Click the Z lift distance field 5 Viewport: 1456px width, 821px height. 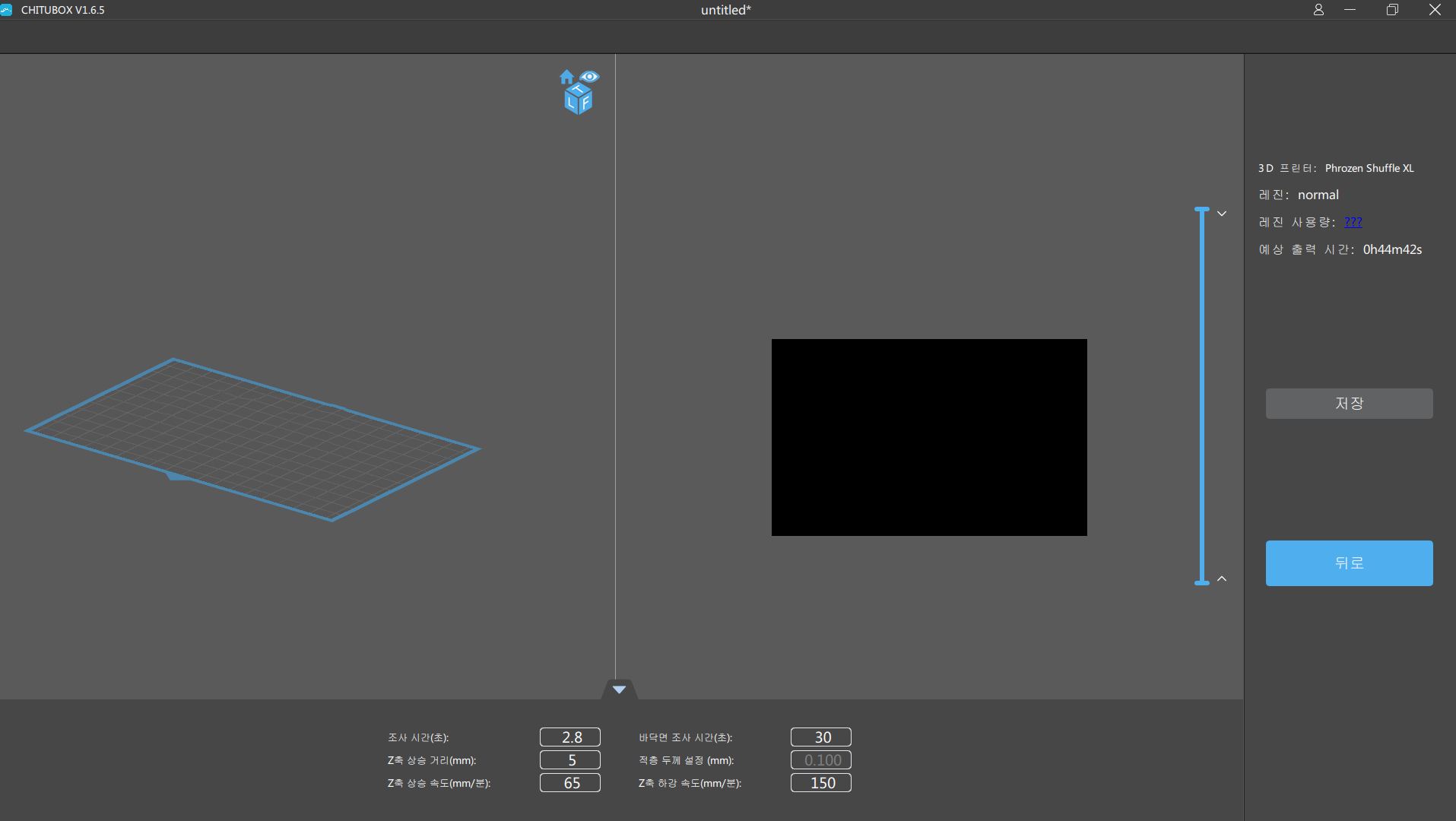(570, 760)
